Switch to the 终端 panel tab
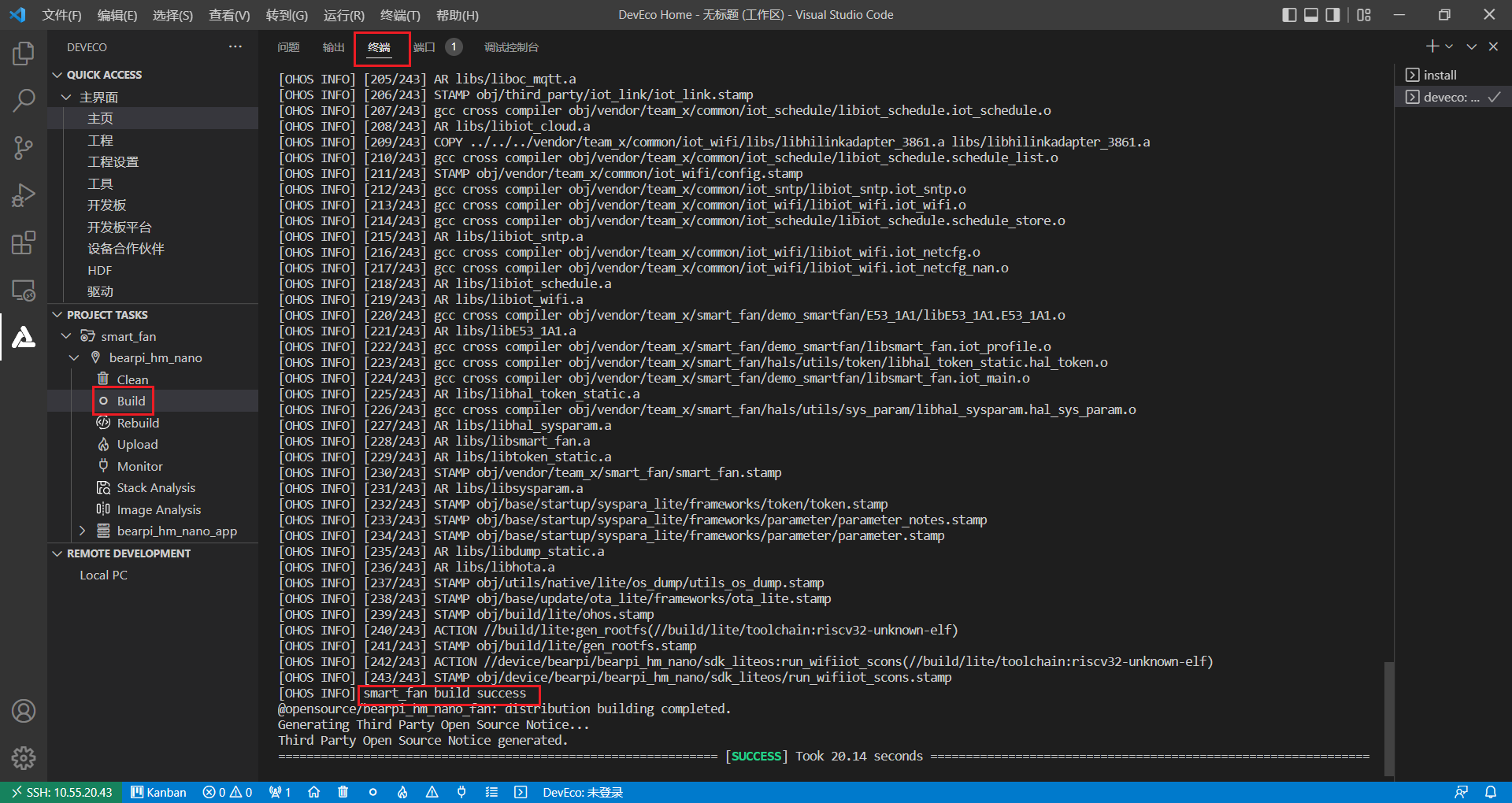This screenshot has width=1512, height=803. coord(379,47)
